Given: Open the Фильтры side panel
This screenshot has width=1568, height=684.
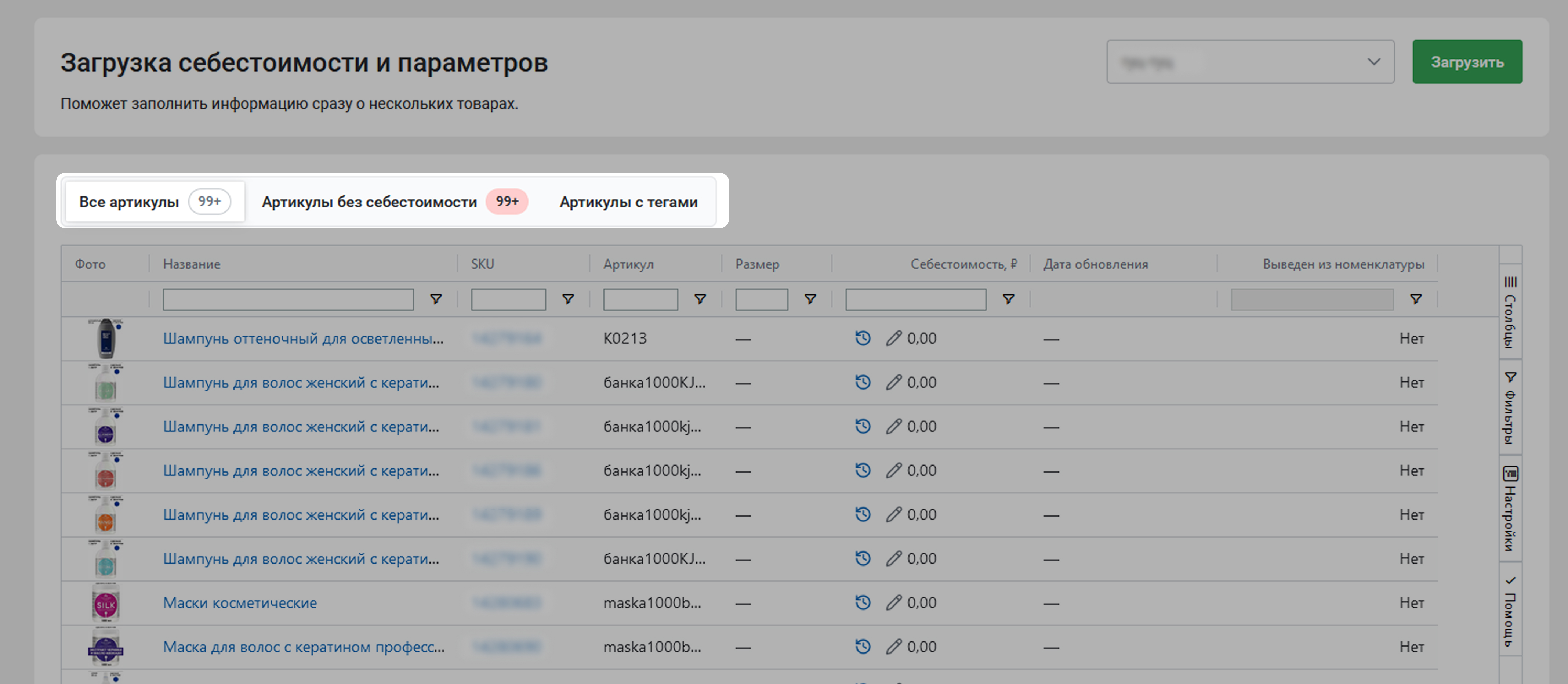Looking at the screenshot, I should point(1510,408).
